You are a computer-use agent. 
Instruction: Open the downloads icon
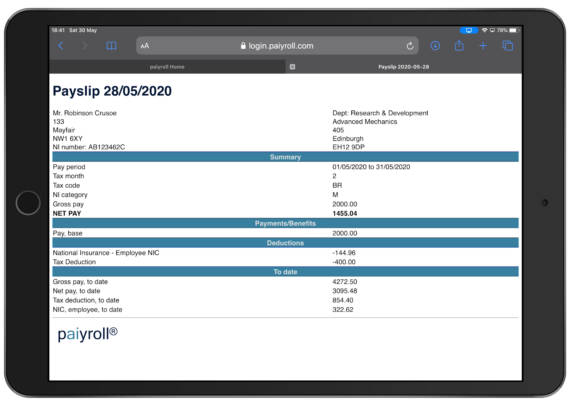[435, 46]
